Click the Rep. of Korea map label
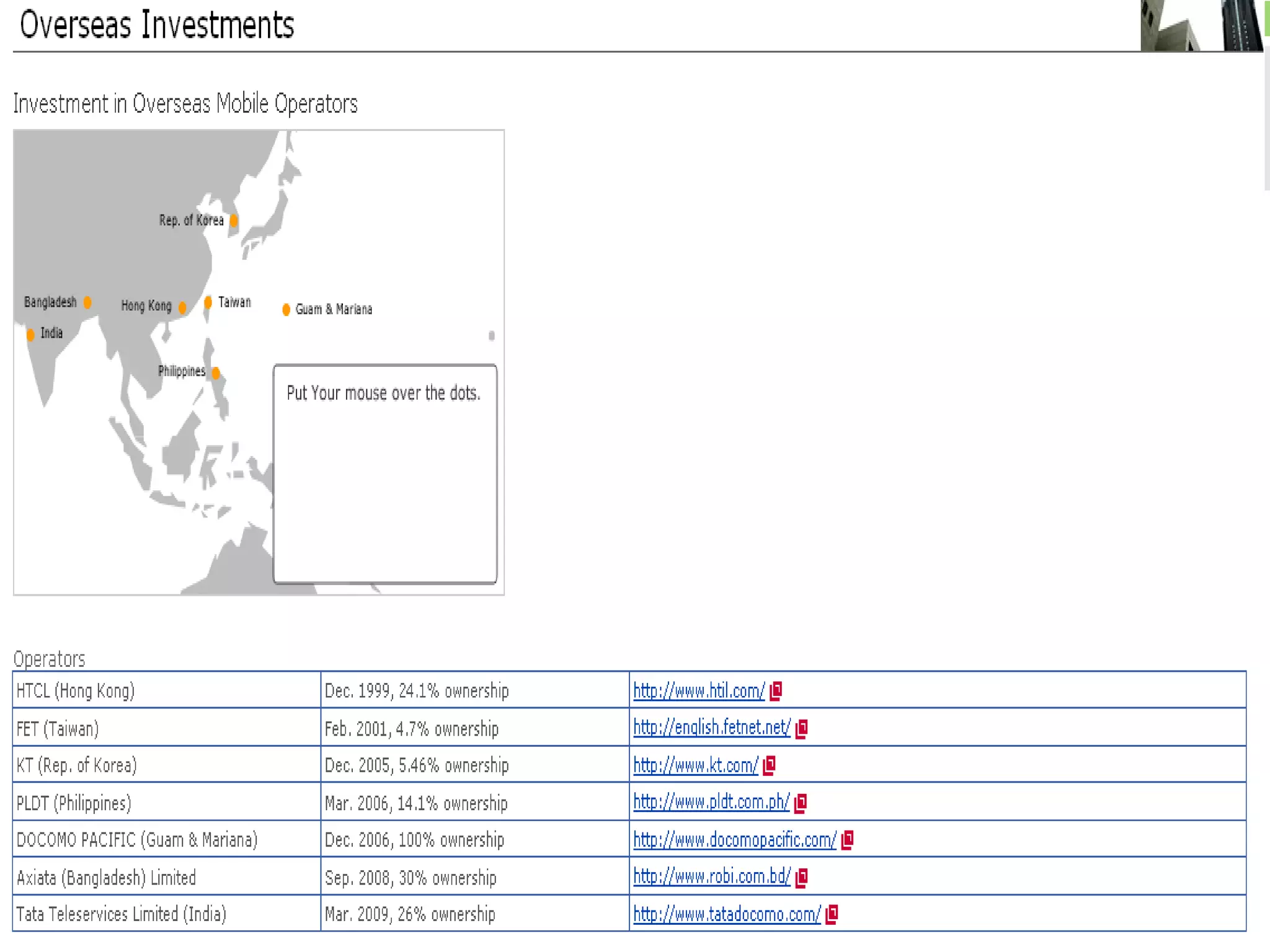The height and width of the screenshot is (952, 1270). point(191,221)
